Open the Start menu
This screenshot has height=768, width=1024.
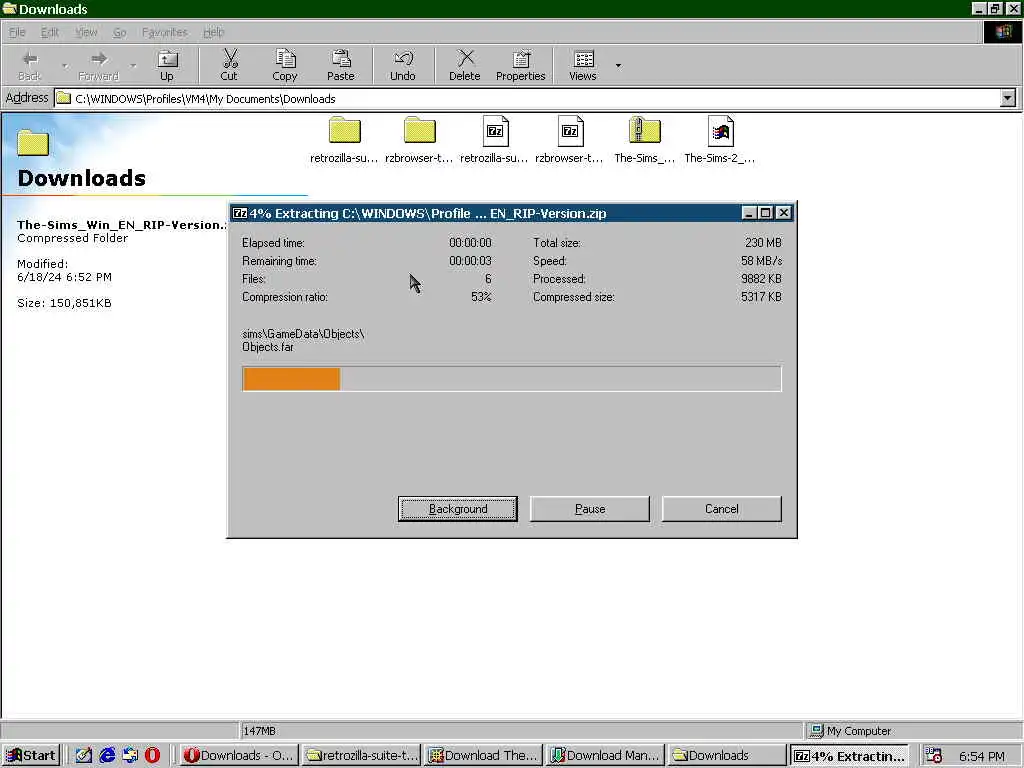31,756
